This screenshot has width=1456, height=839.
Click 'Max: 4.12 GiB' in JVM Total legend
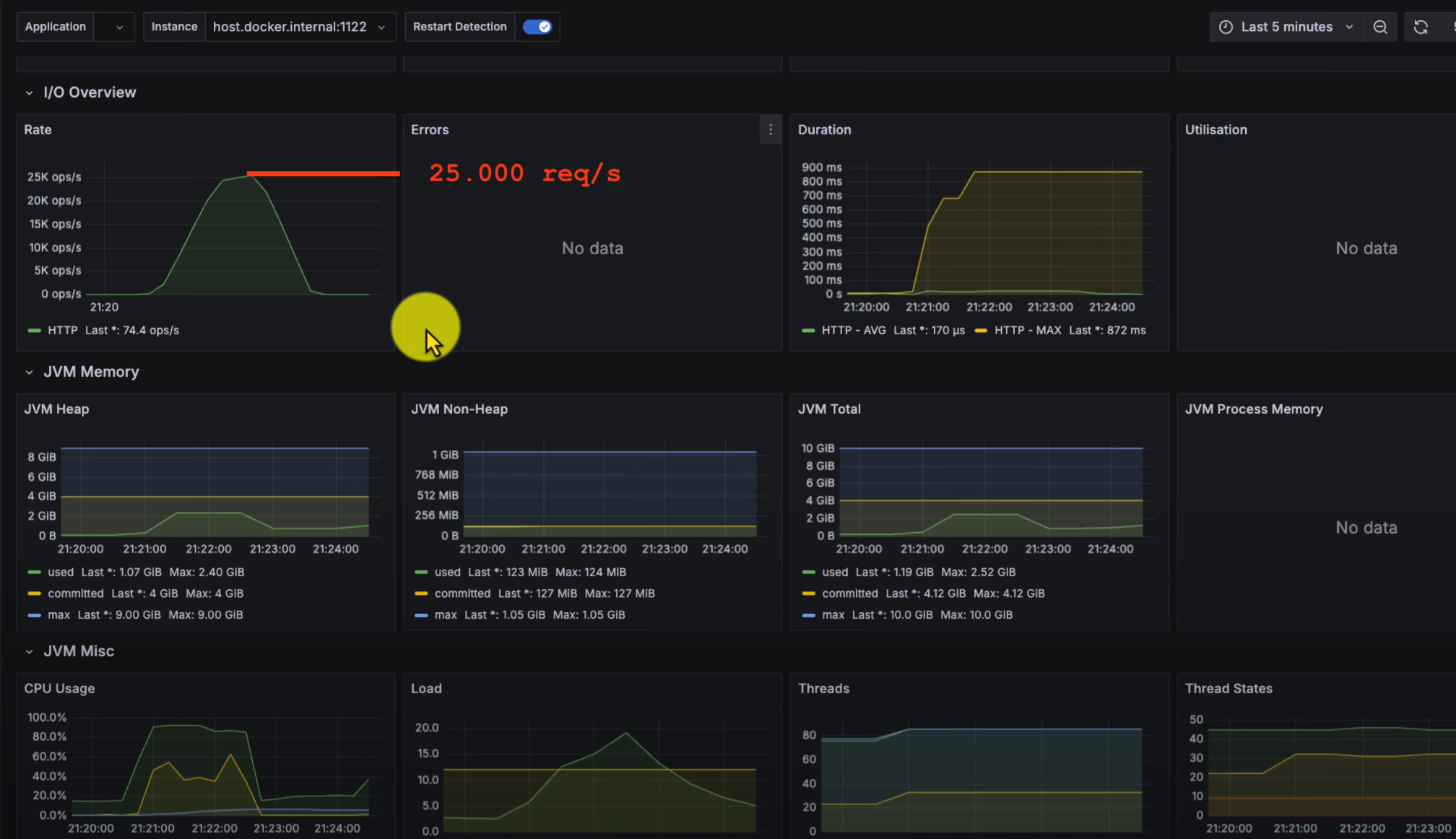(1009, 594)
